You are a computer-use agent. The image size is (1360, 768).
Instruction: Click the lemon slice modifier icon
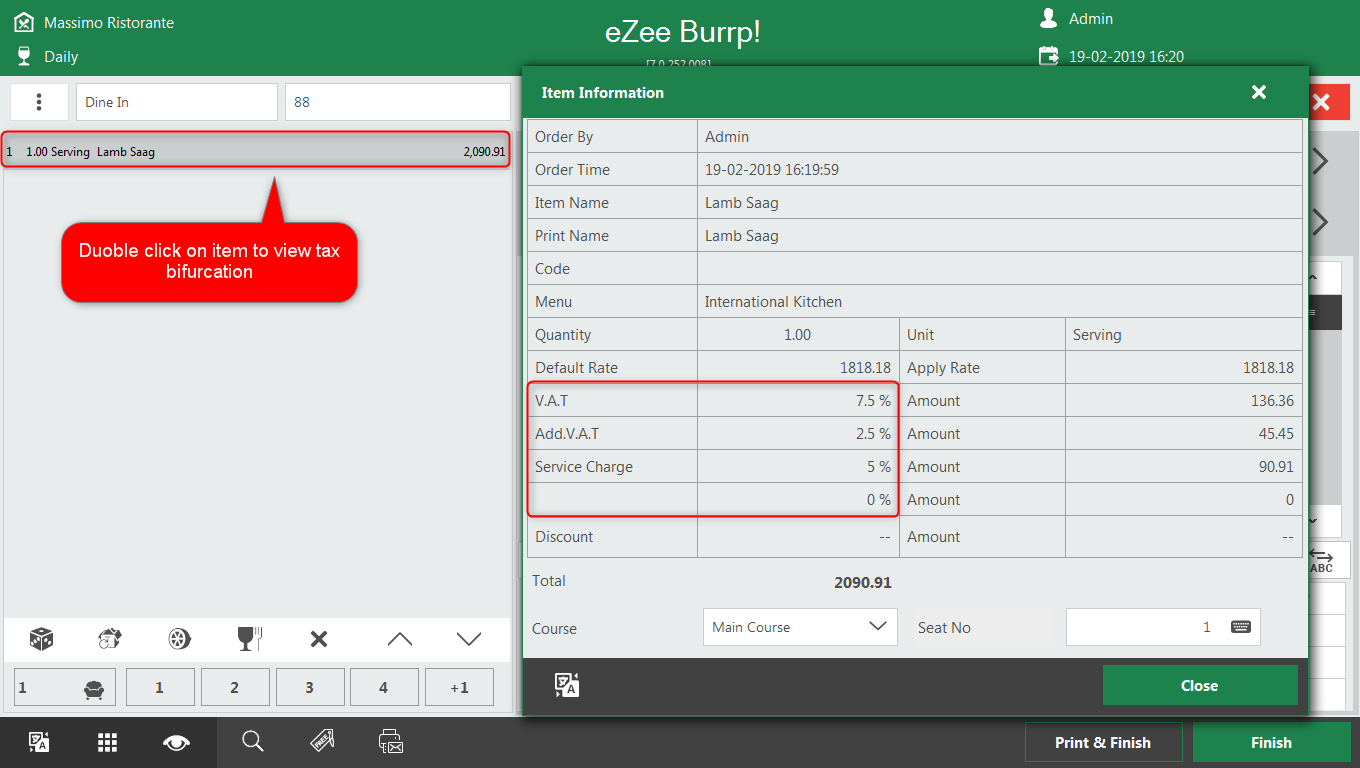(x=179, y=639)
